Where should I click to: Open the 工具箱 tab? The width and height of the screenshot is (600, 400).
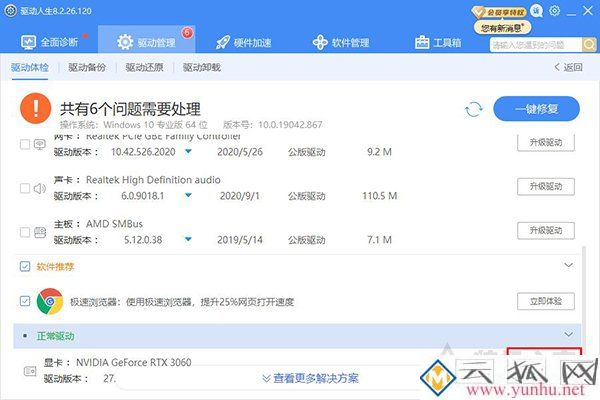click(x=438, y=42)
